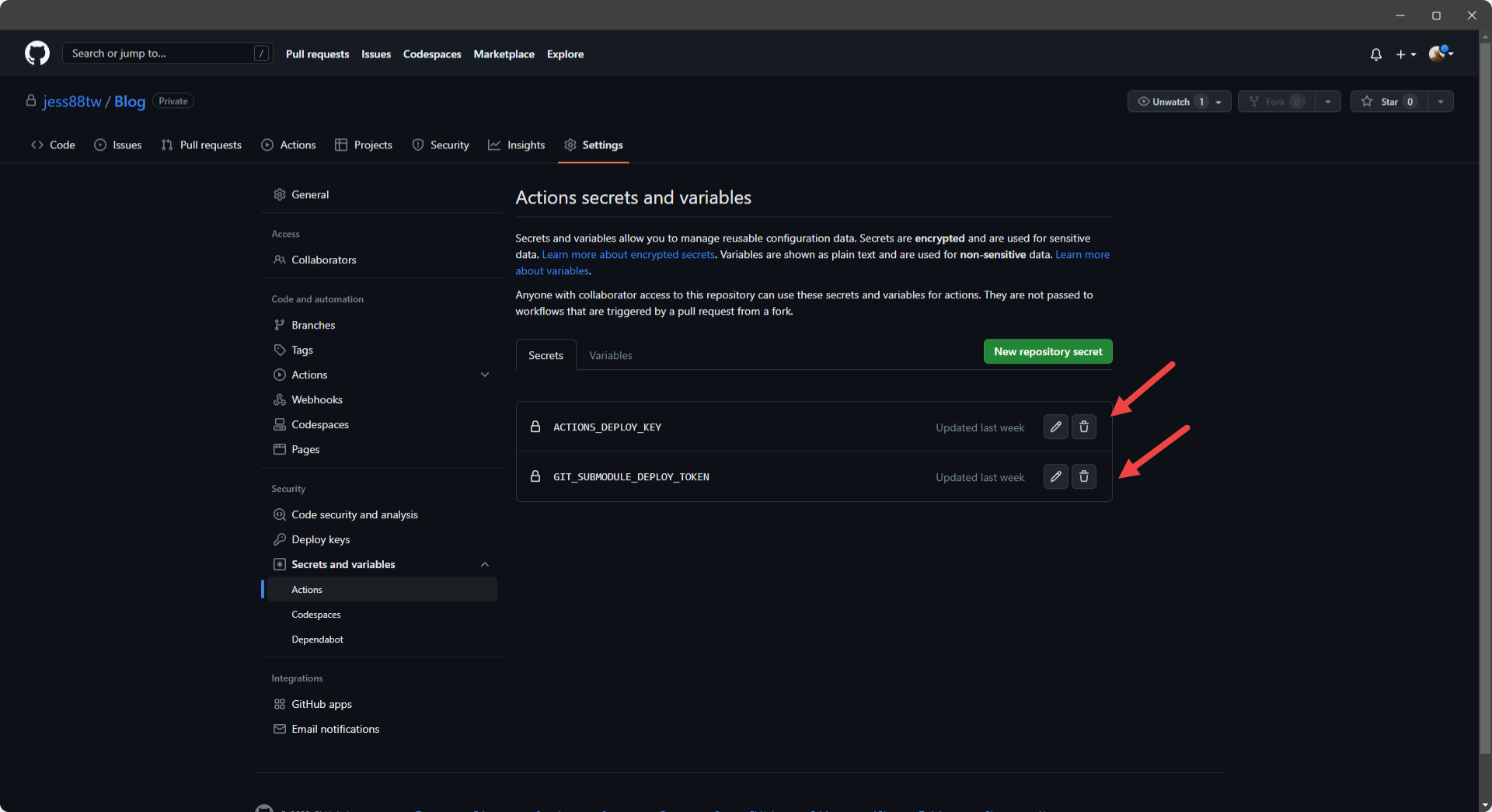Edit the GIT_SUBMODULE_DEPLOY_TOKEN pencil icon
Viewport: 1492px width, 812px height.
(1055, 477)
